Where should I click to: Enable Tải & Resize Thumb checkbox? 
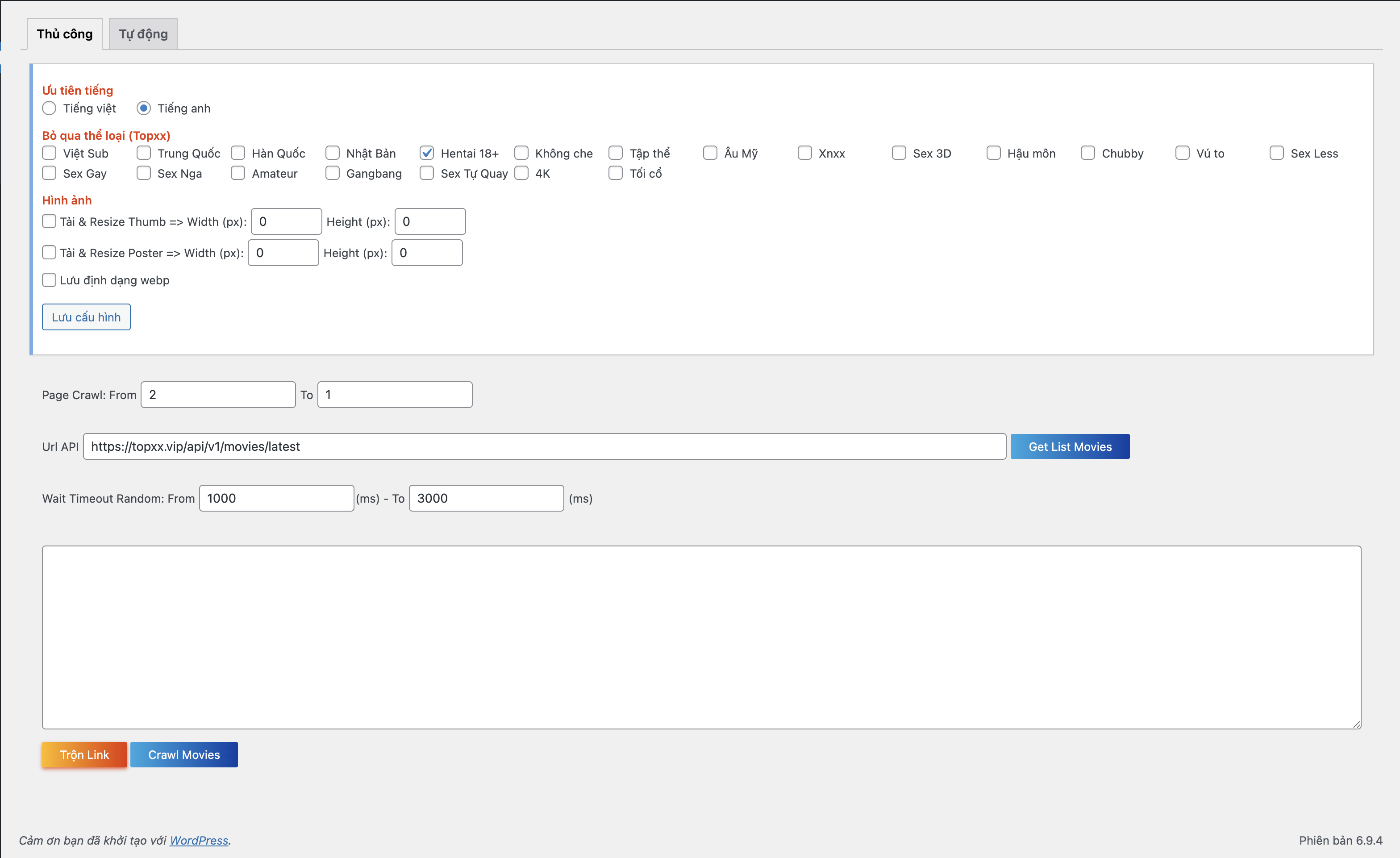pyautogui.click(x=50, y=221)
